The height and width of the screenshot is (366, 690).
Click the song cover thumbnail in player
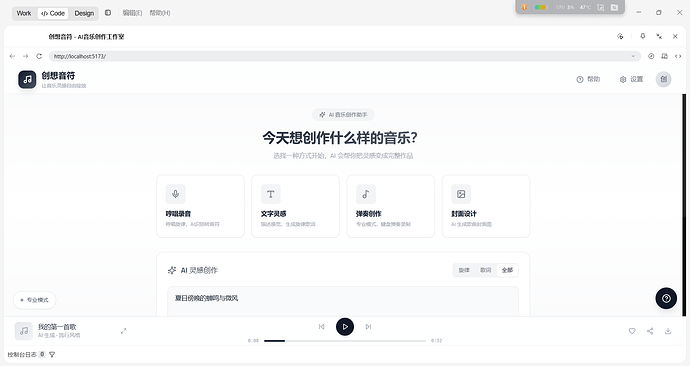click(24, 331)
